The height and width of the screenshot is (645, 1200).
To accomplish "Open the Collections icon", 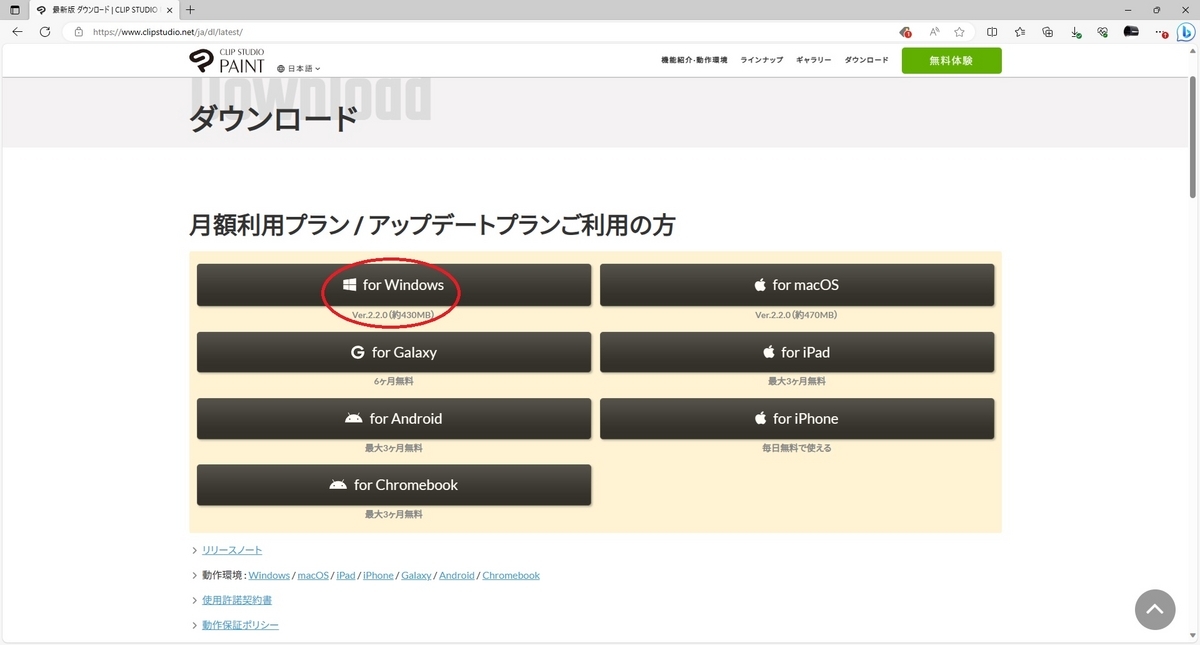I will pyautogui.click(x=1048, y=32).
